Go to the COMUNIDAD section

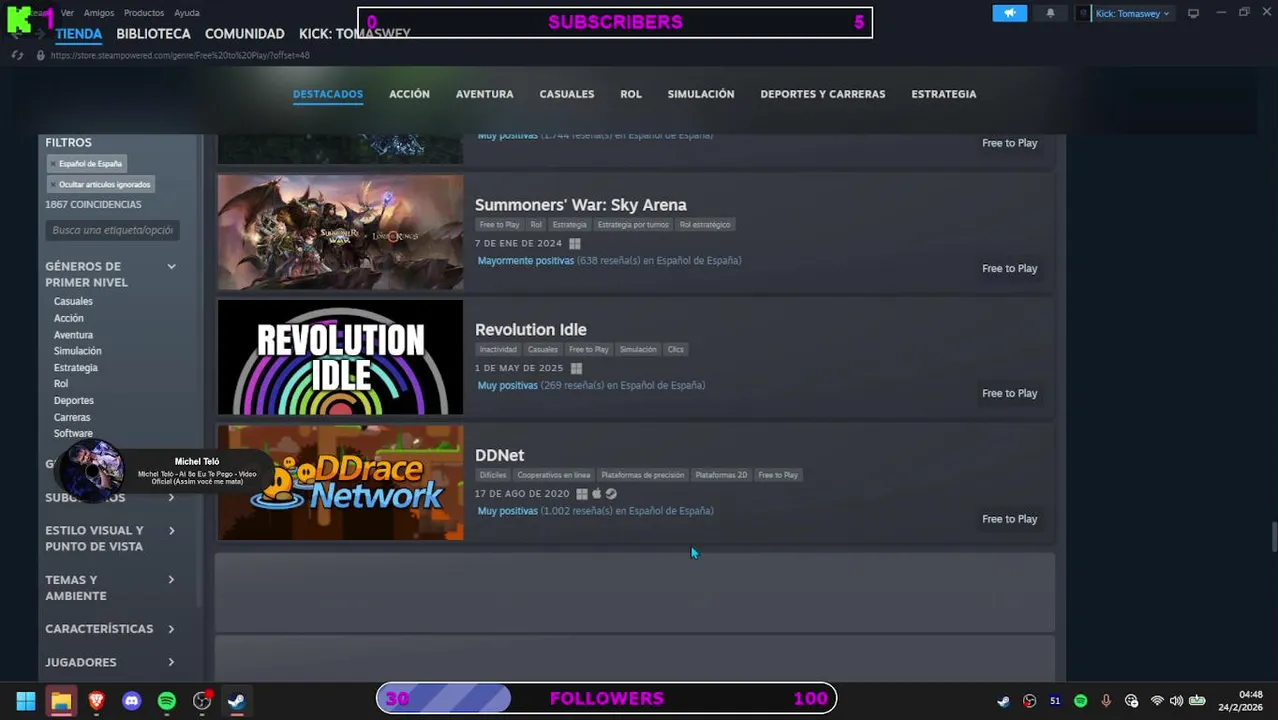pos(244,33)
